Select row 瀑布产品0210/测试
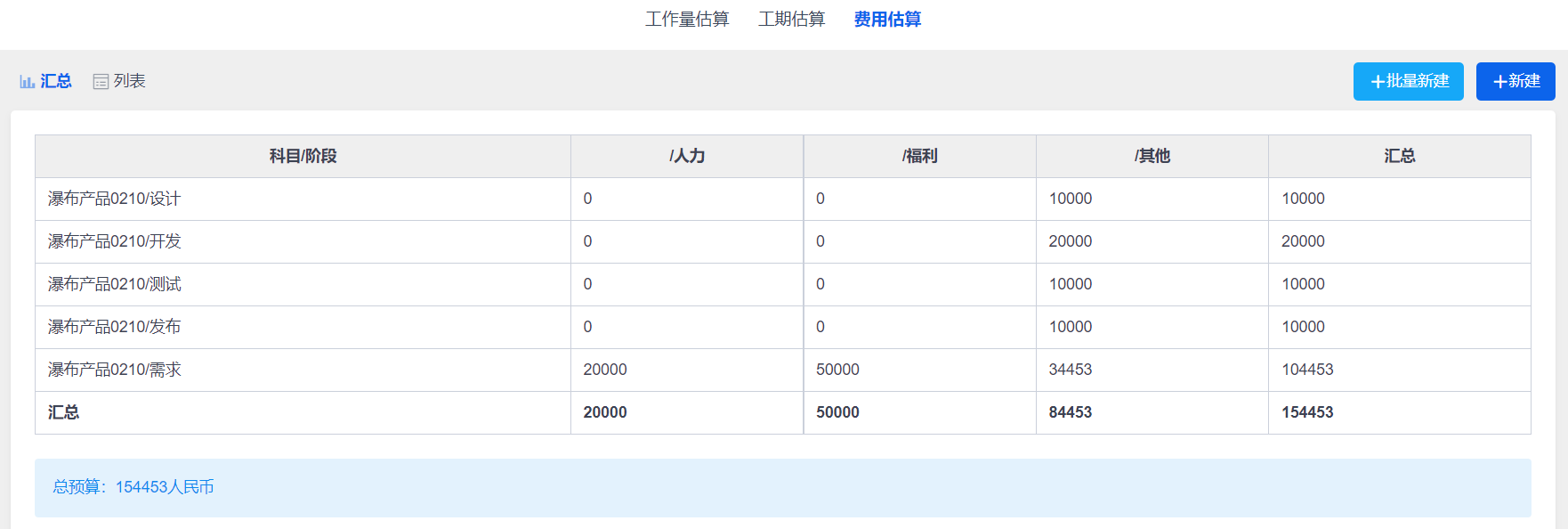Image resolution: width=1568 pixels, height=529 pixels. coord(783,284)
